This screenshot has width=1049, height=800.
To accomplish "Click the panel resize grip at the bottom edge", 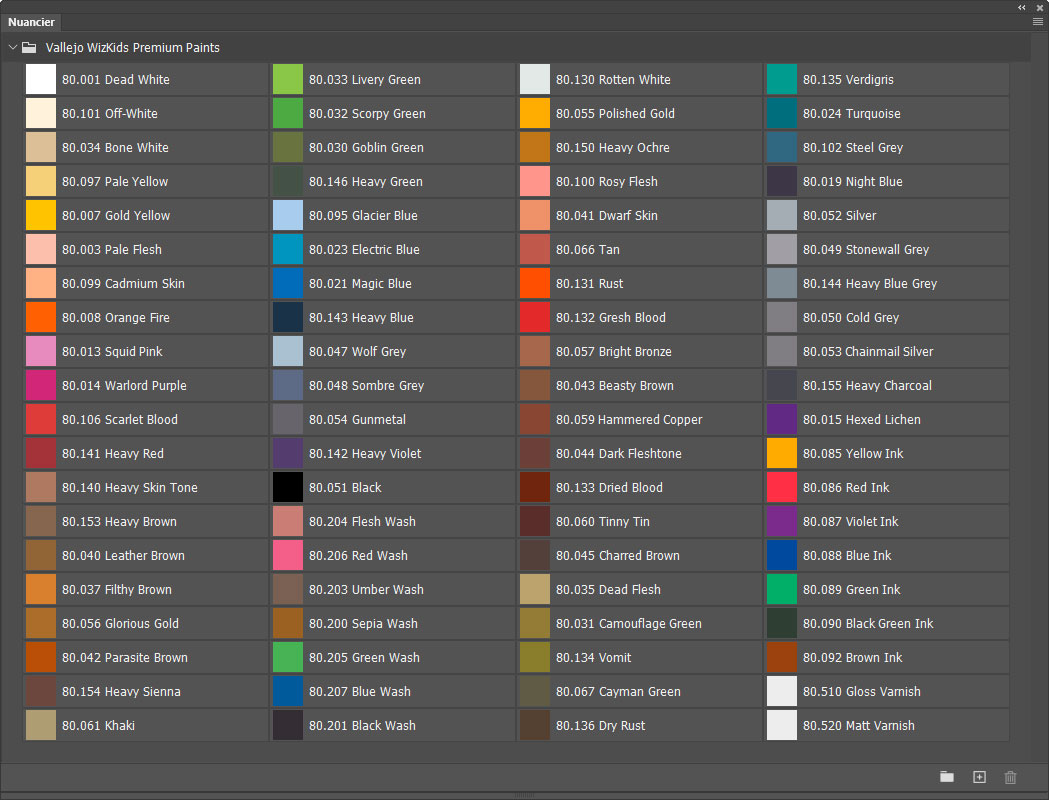I will pos(524,796).
